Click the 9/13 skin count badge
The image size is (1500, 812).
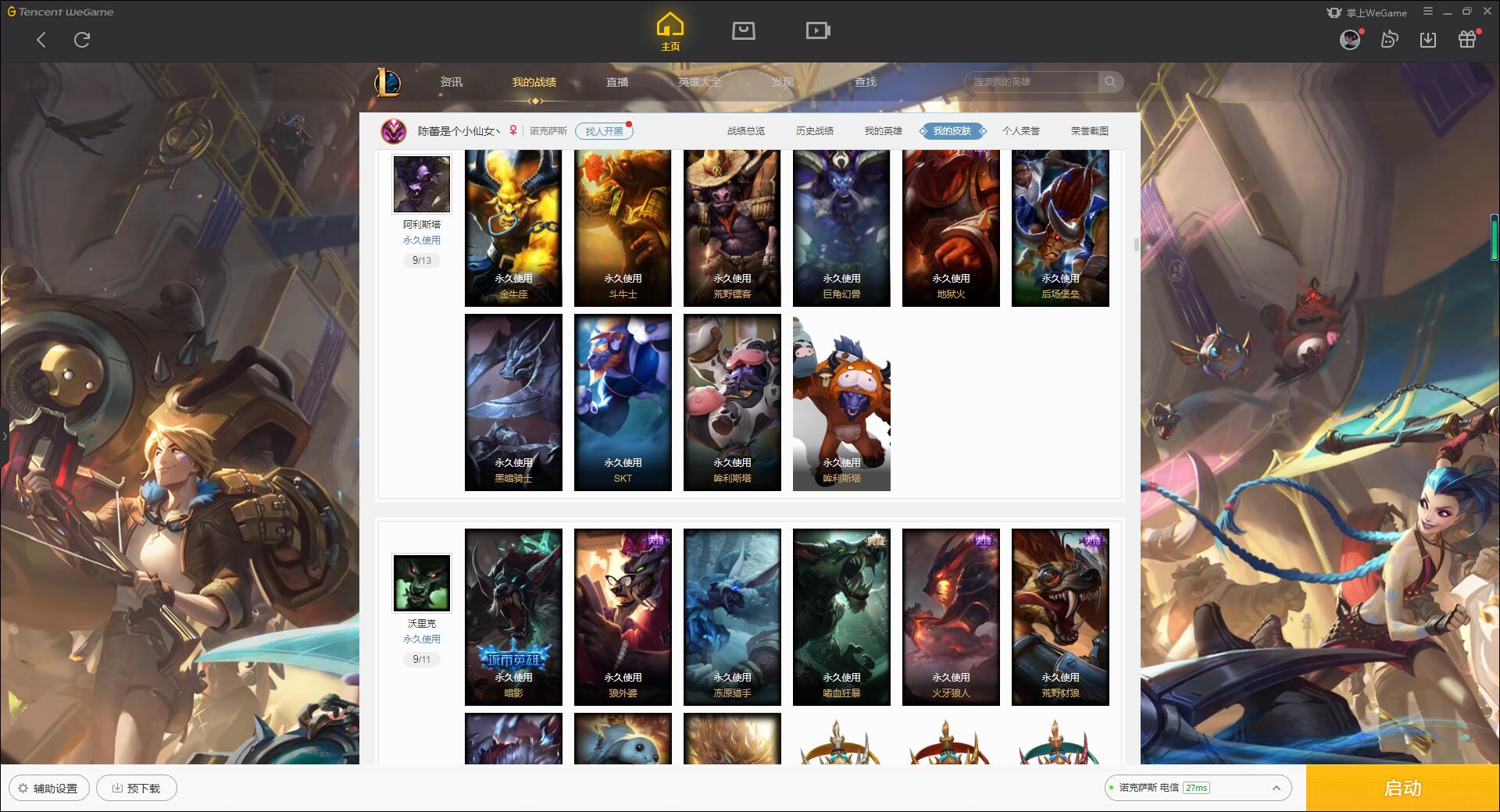(422, 261)
